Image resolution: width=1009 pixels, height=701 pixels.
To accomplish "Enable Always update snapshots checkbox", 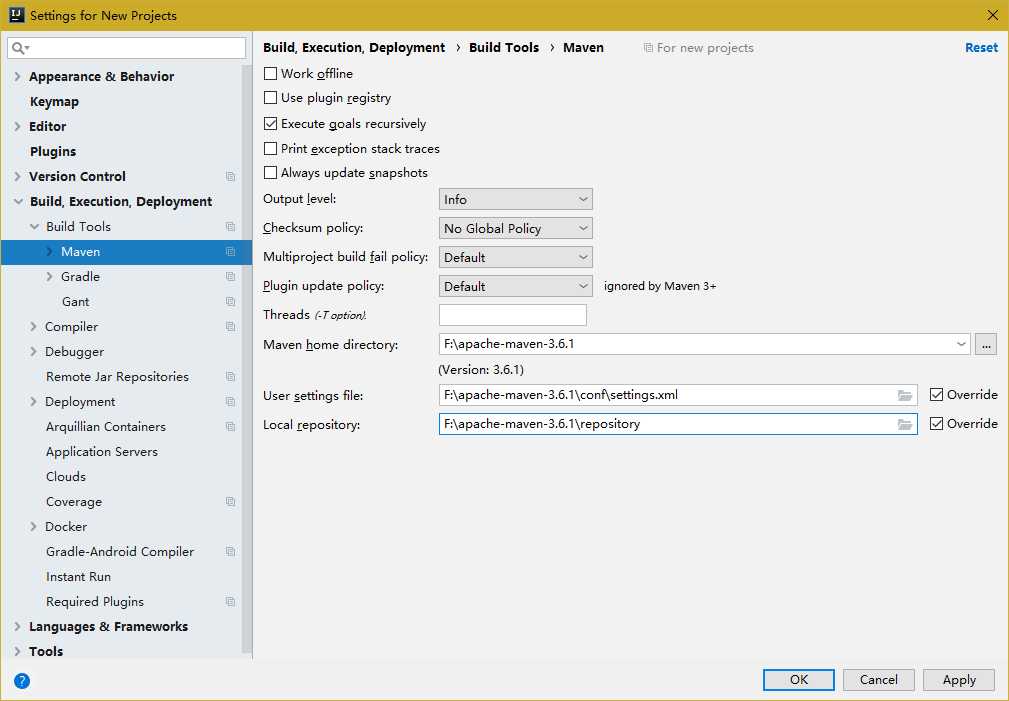I will point(270,173).
